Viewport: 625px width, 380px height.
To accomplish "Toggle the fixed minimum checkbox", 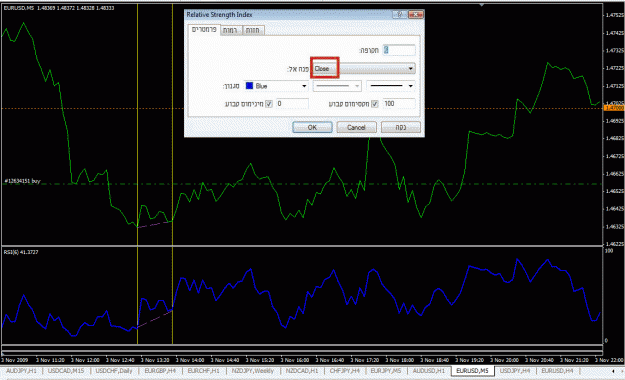I will coord(269,104).
